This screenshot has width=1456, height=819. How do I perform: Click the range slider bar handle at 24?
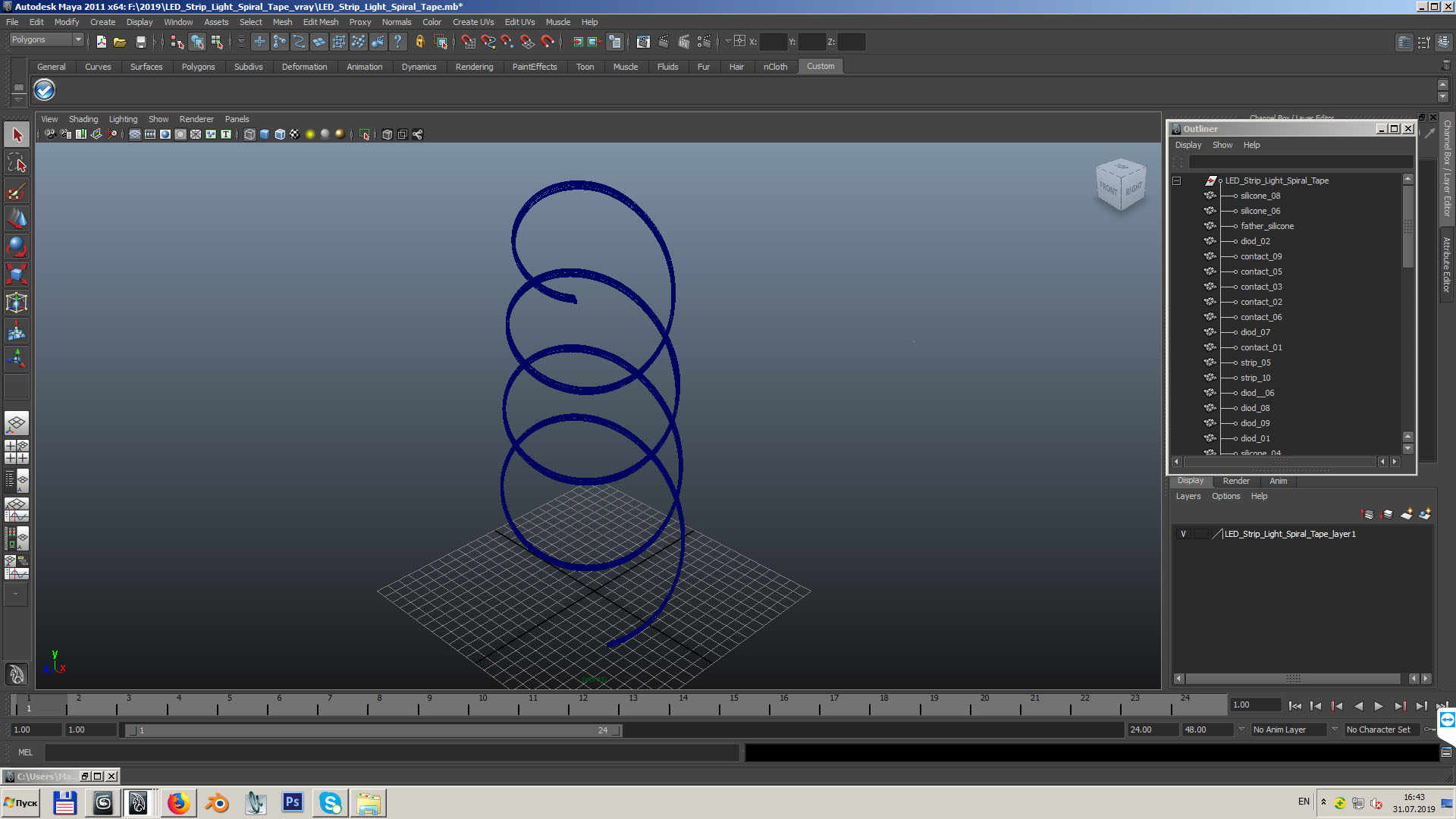[617, 730]
